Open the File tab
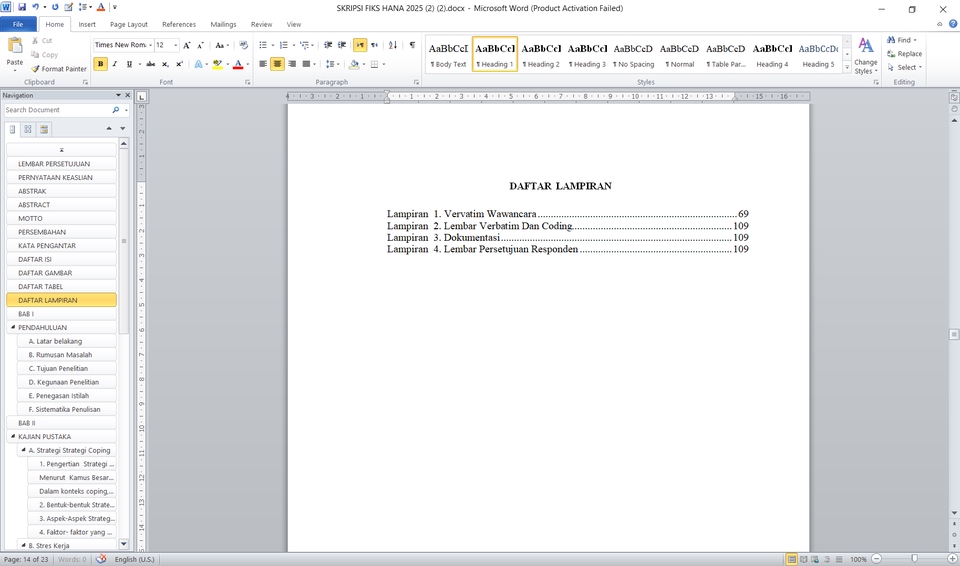This screenshot has height=566, width=960. 18,25
